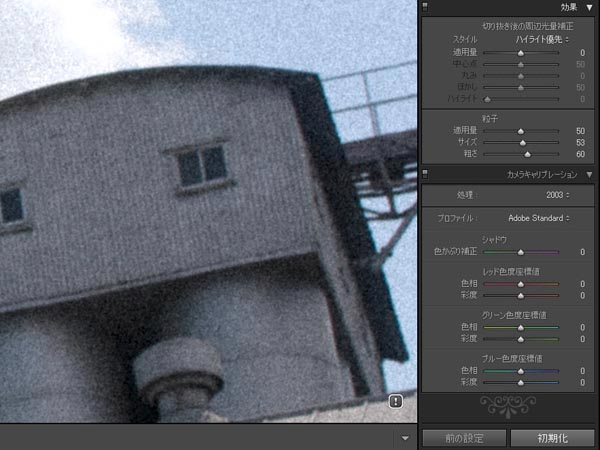
Task: Click the 切り抜き後の周辺光量補正 heading
Action: point(528,26)
